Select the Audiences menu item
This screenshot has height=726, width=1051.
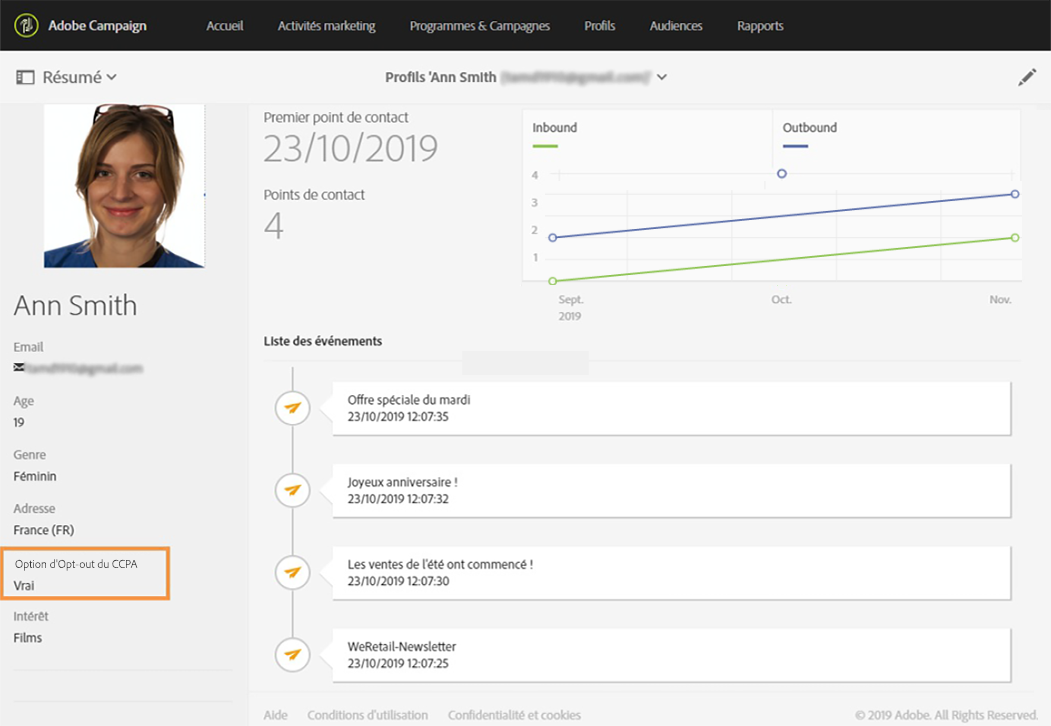[676, 26]
